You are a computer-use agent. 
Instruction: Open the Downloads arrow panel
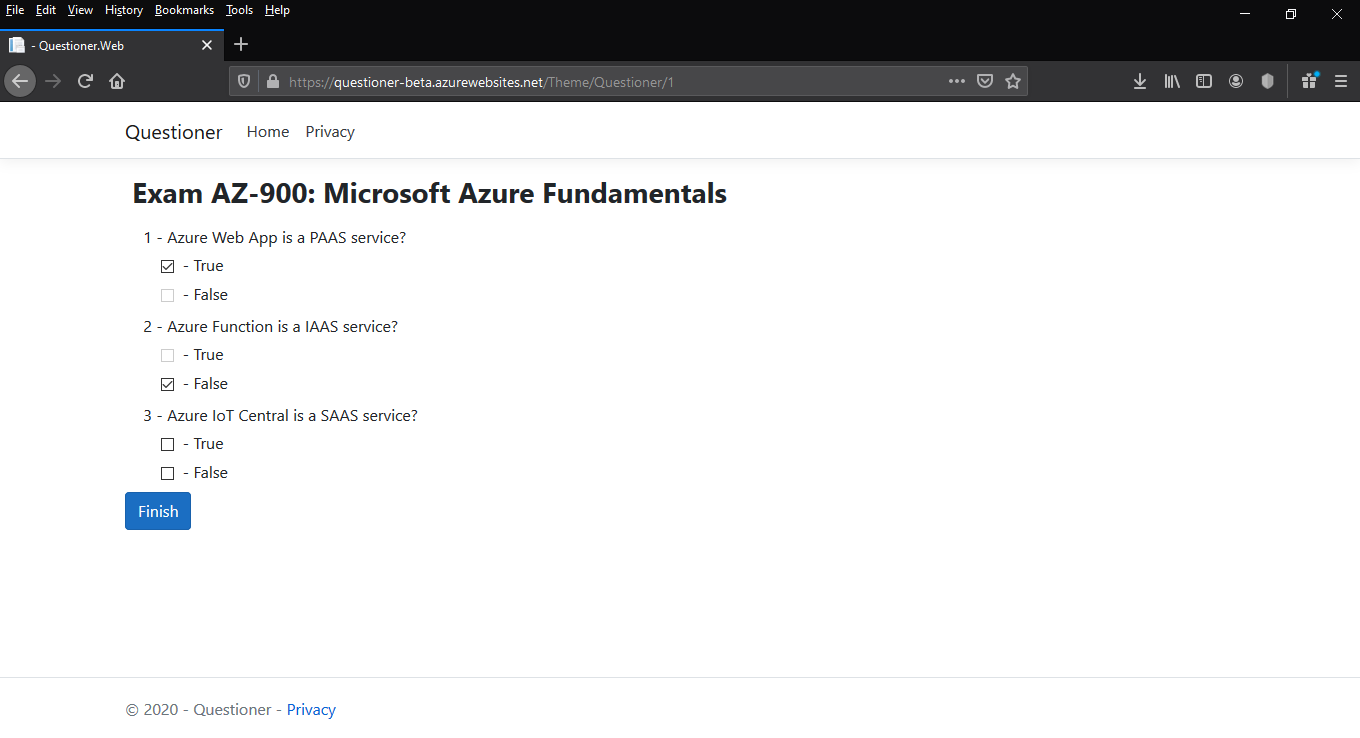click(1140, 81)
